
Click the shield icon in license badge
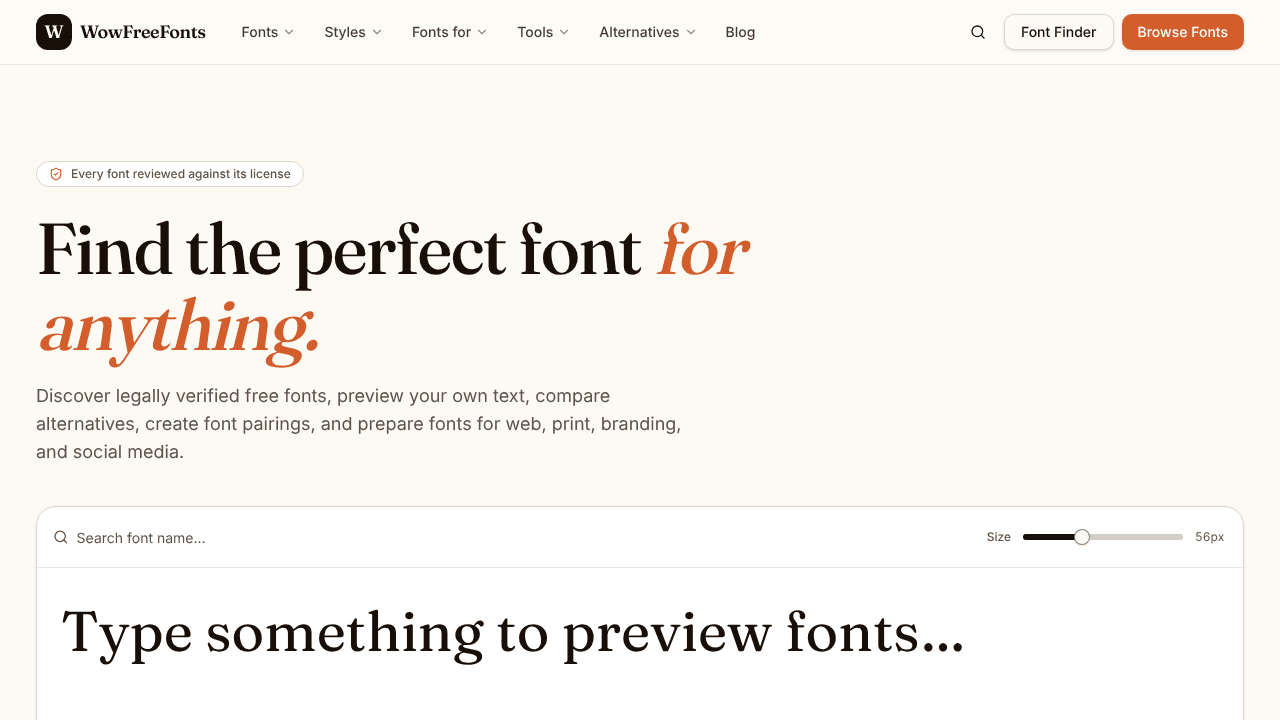(x=56, y=174)
